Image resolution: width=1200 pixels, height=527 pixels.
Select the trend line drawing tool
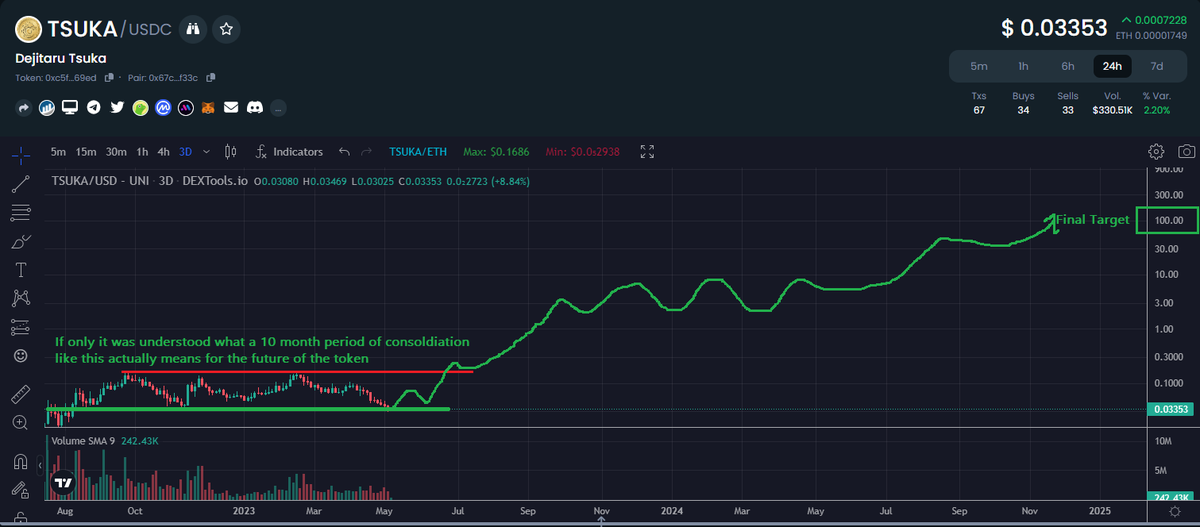[x=20, y=184]
